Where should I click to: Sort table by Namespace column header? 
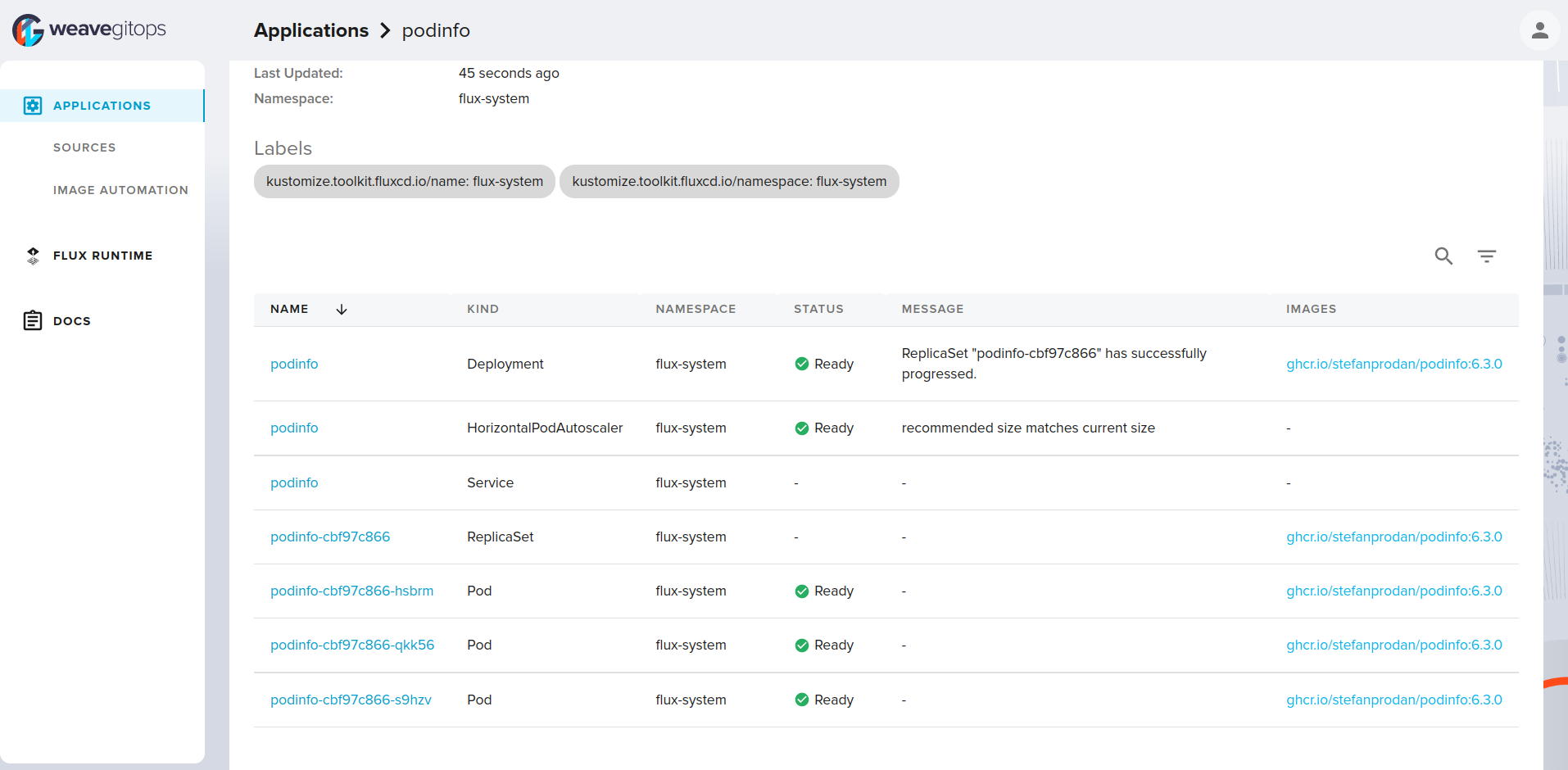[x=696, y=309]
